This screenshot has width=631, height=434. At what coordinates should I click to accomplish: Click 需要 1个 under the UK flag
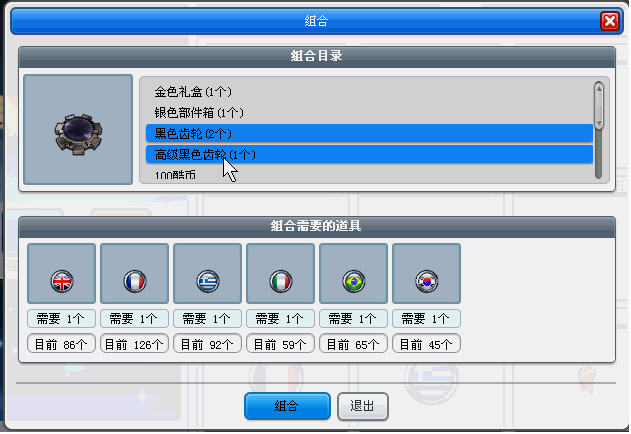click(62, 319)
